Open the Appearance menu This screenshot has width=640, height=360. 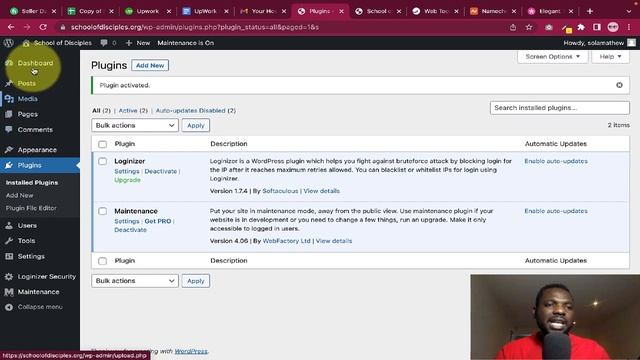[37, 150]
